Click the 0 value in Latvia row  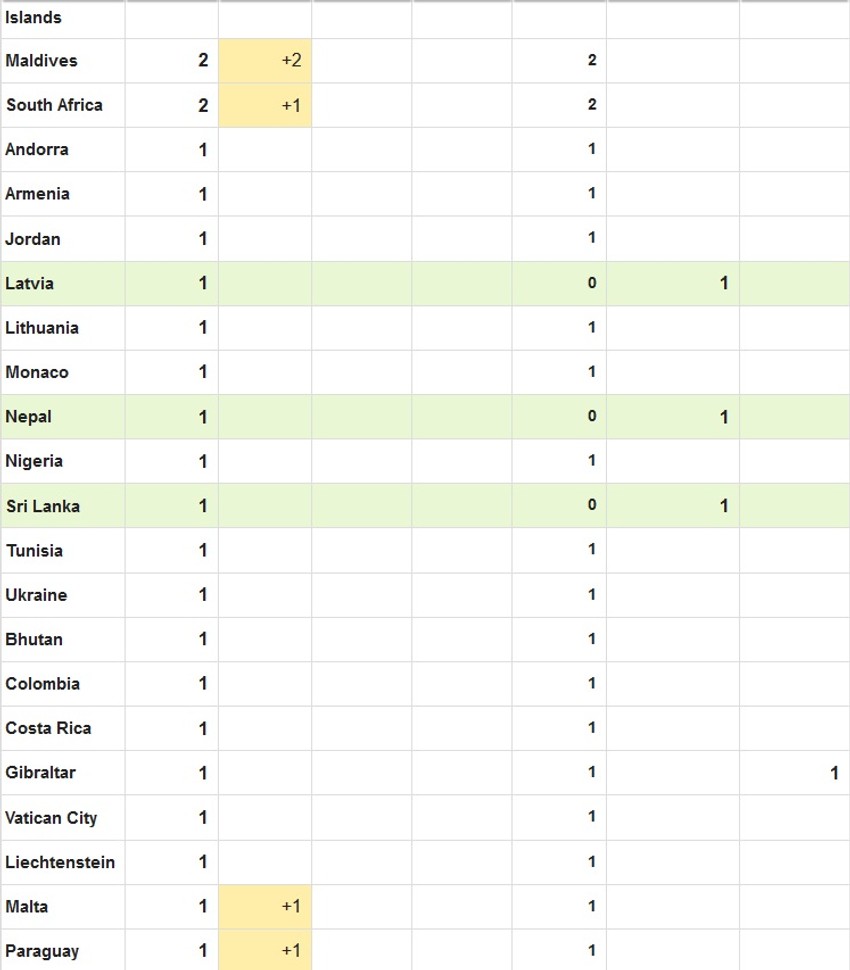tap(591, 284)
